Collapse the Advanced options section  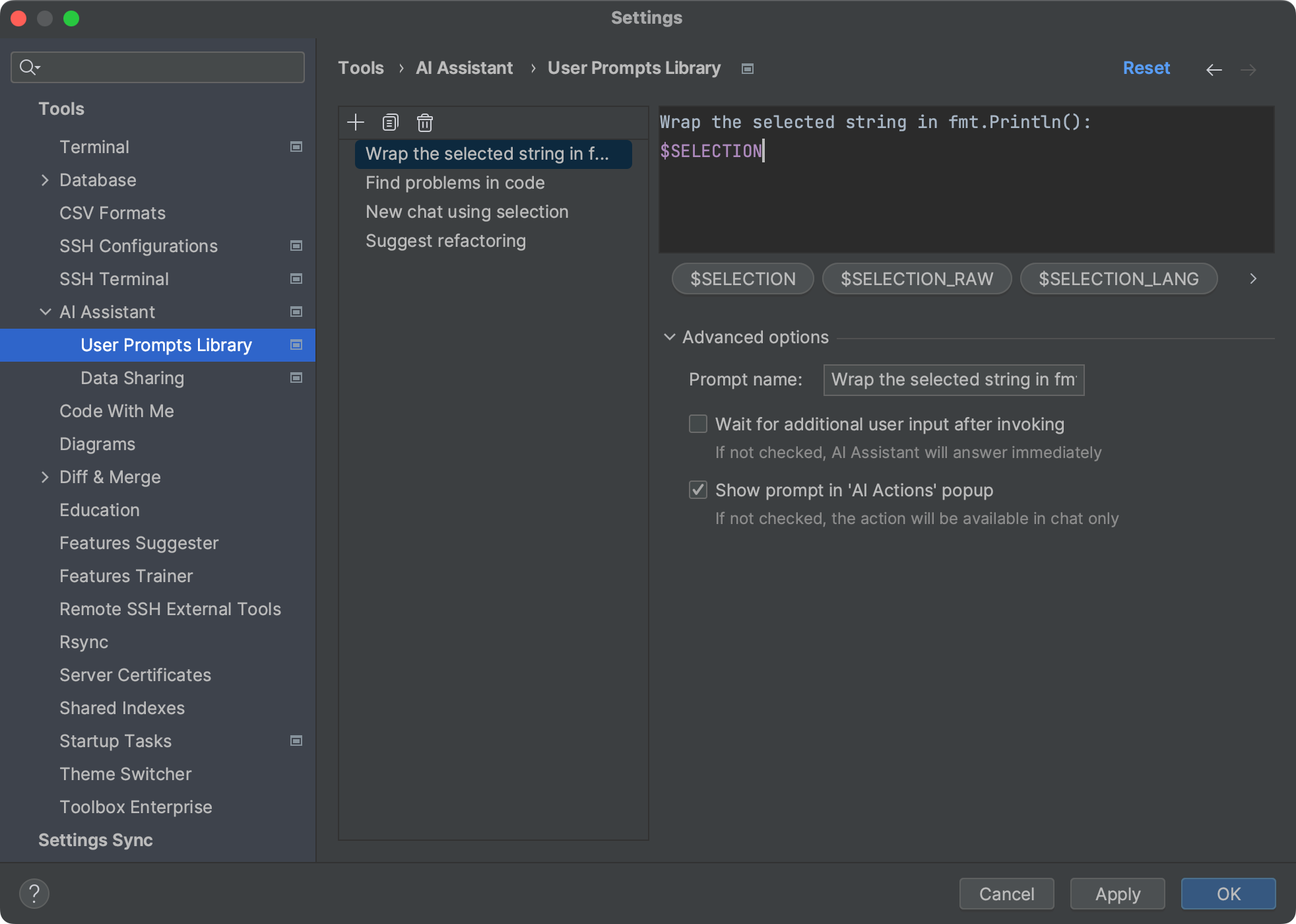[669, 337]
